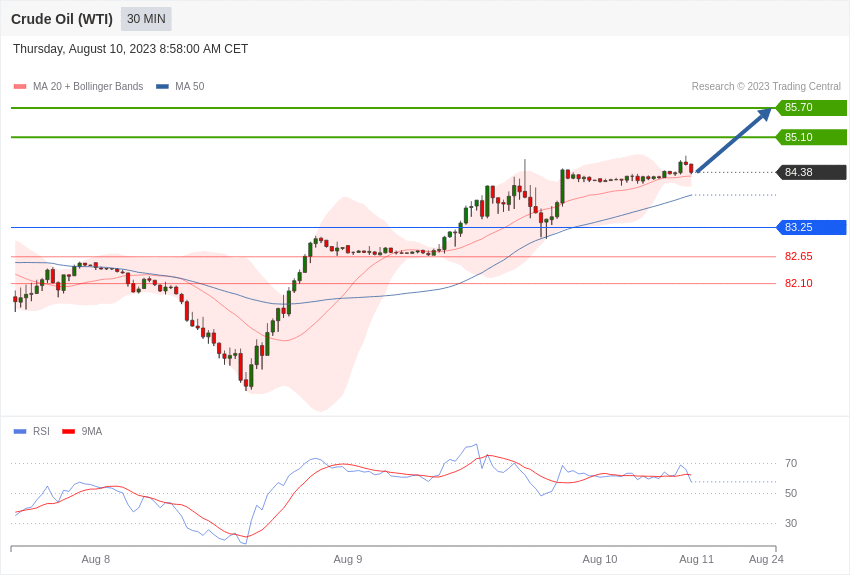Select the Aug 8 date marker
Screen dimensions: 850x576
96,559
